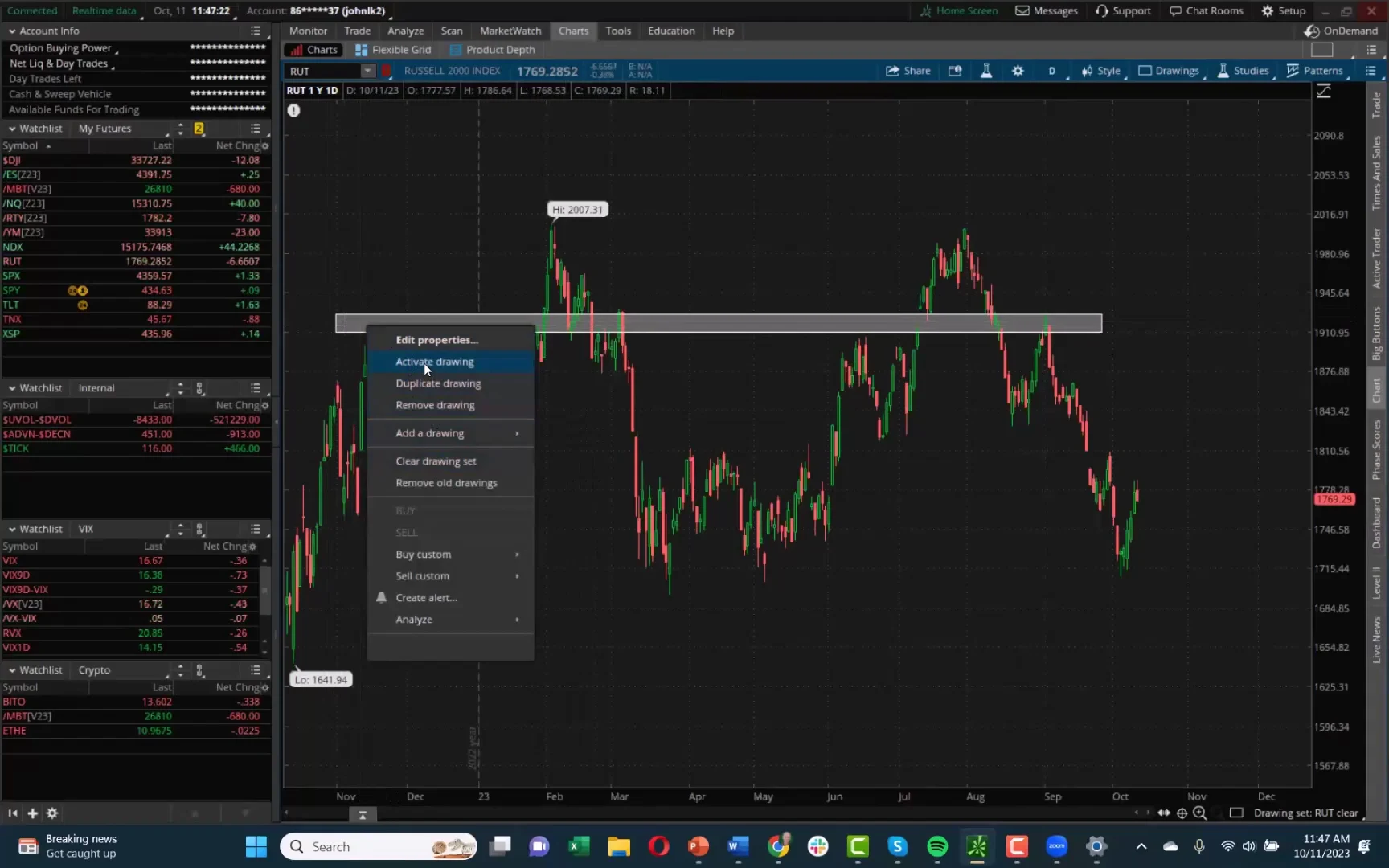This screenshot has height=868, width=1389.
Task: Open Spotify from the taskbar
Action: [x=937, y=846]
